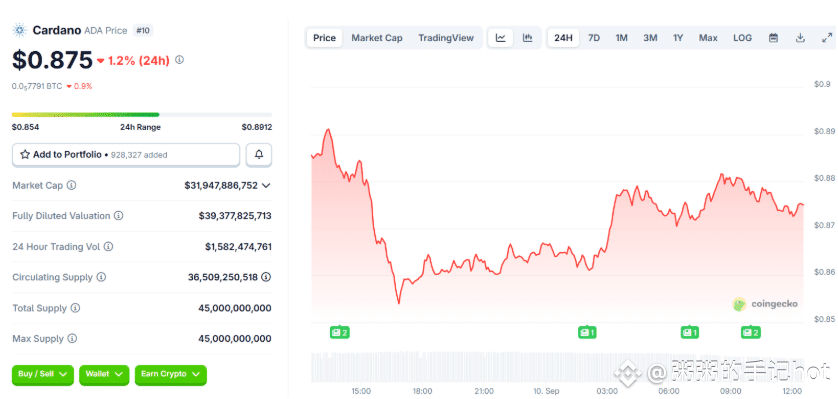Open the Earn Crypto dropdown
Screen dimensions: 838x399
tap(170, 374)
